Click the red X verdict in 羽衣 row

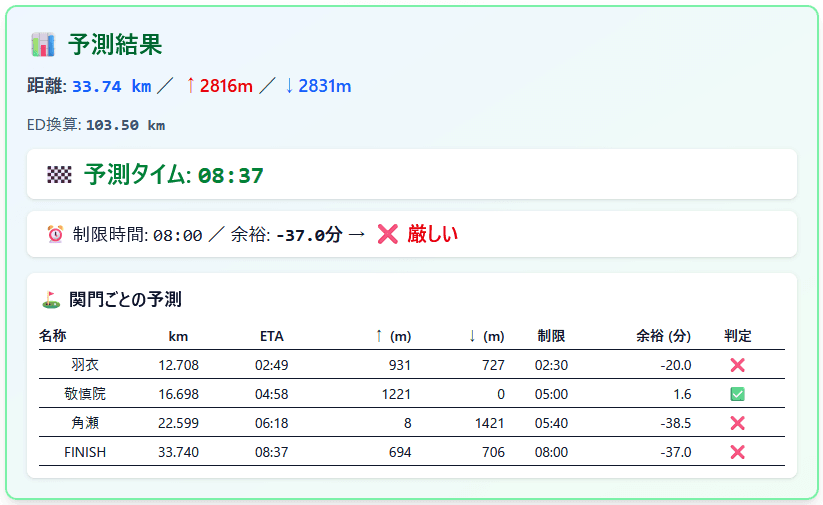tap(737, 365)
